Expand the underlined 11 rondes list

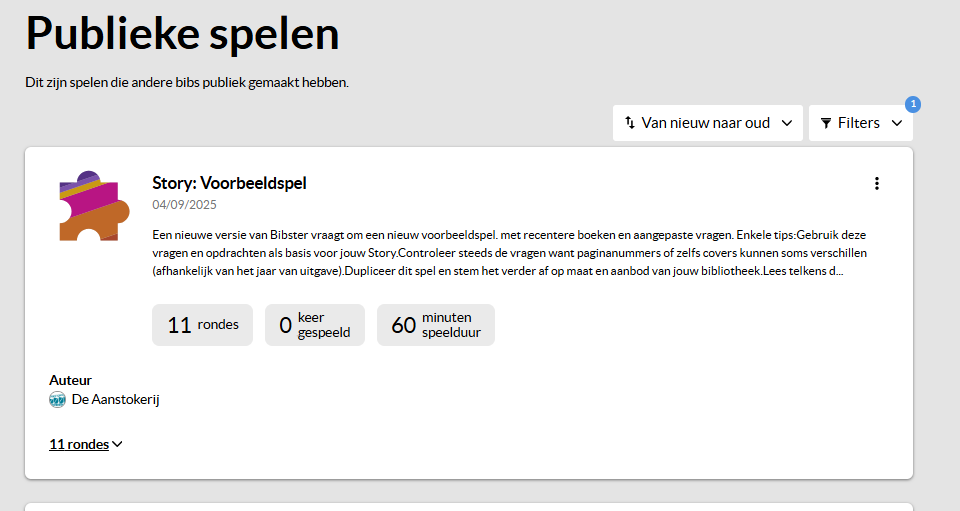pyautogui.click(x=79, y=444)
